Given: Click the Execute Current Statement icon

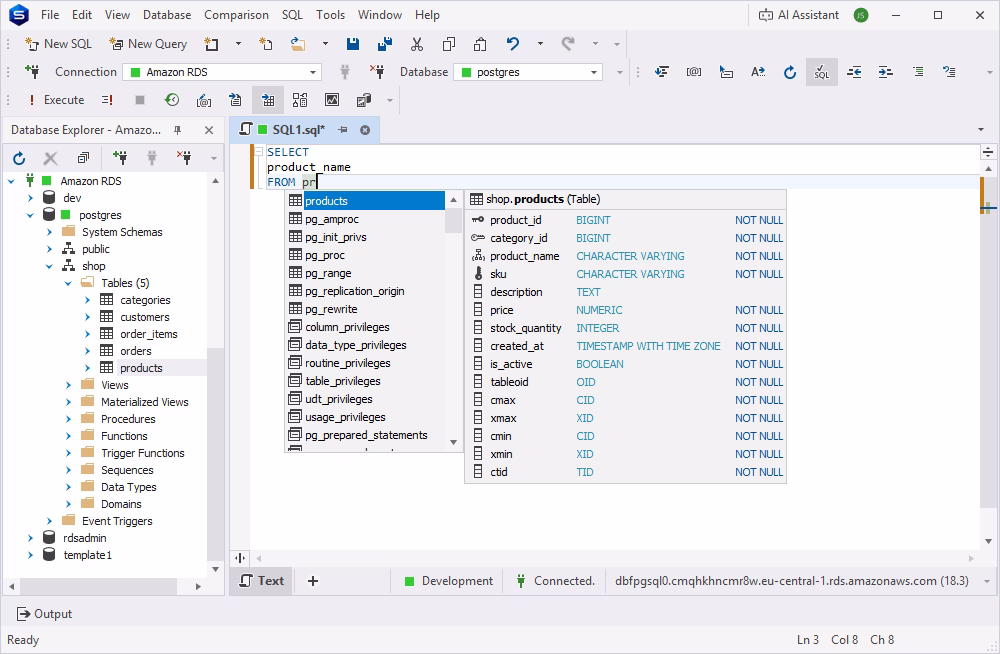Looking at the screenshot, I should tap(107, 100).
